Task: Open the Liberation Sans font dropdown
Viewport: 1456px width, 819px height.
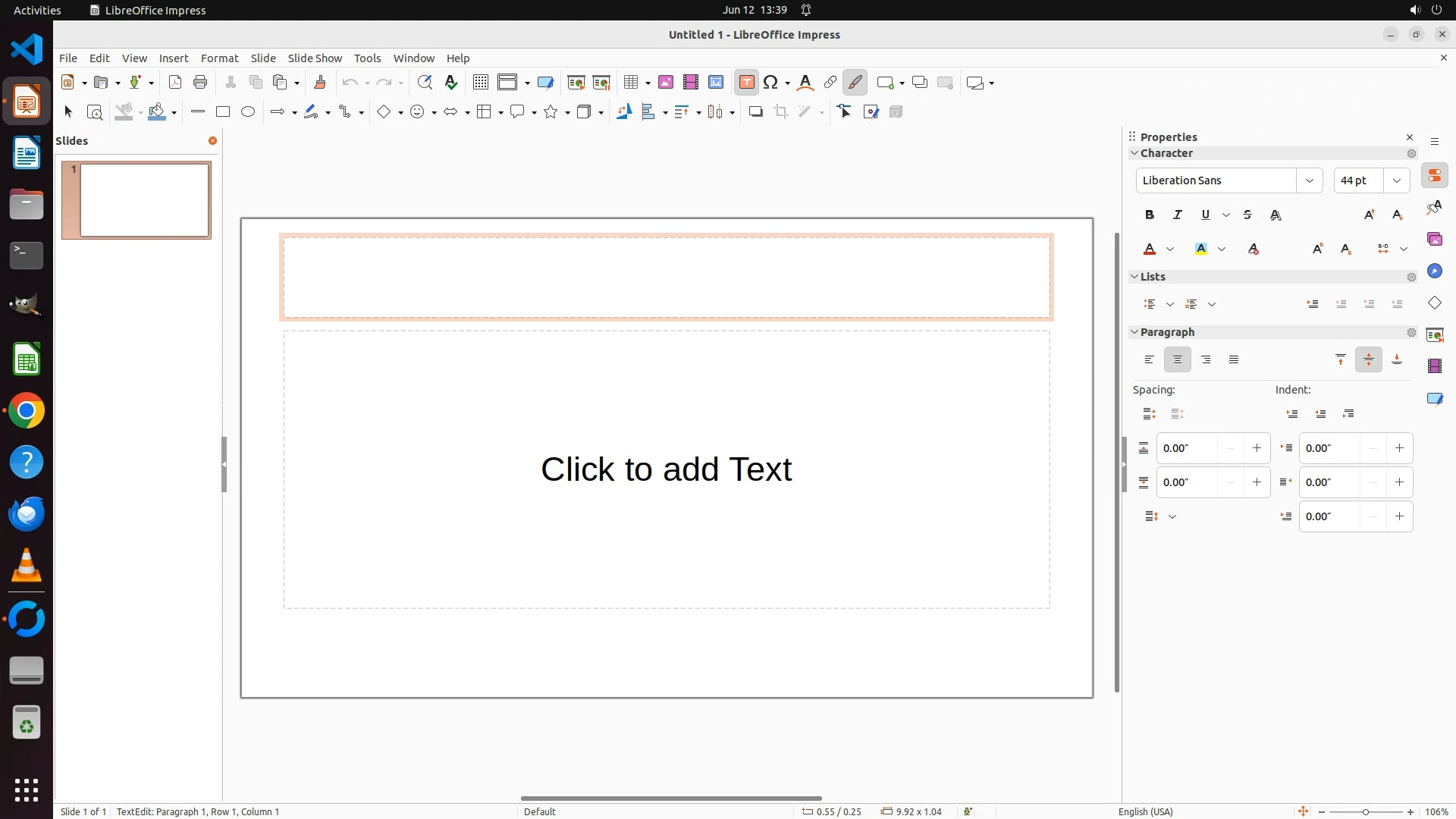Action: [x=1309, y=180]
